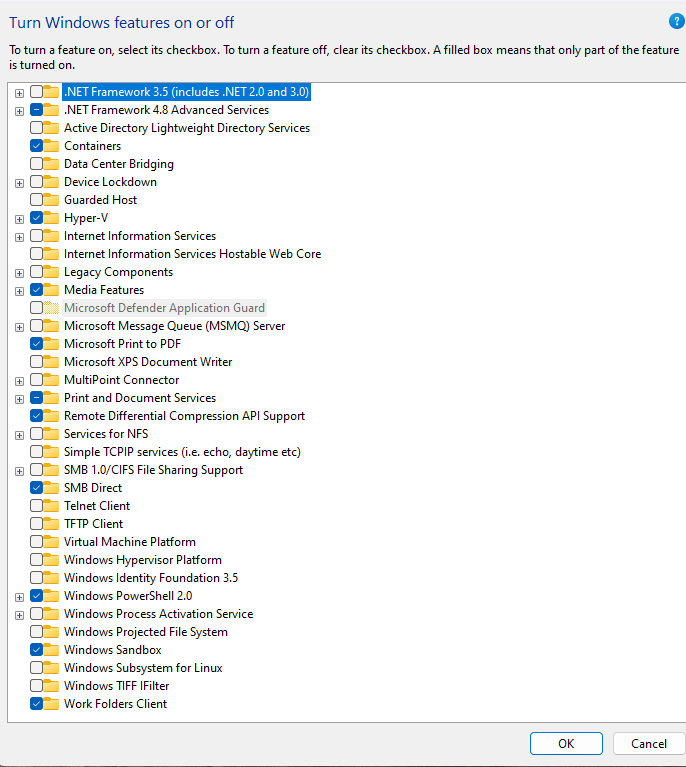Enable the .NET Framework 3.5 checkbox

36,91
